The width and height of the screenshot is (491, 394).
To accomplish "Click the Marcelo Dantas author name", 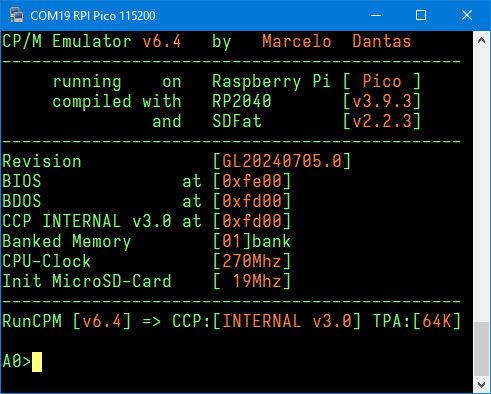I will tap(337, 41).
